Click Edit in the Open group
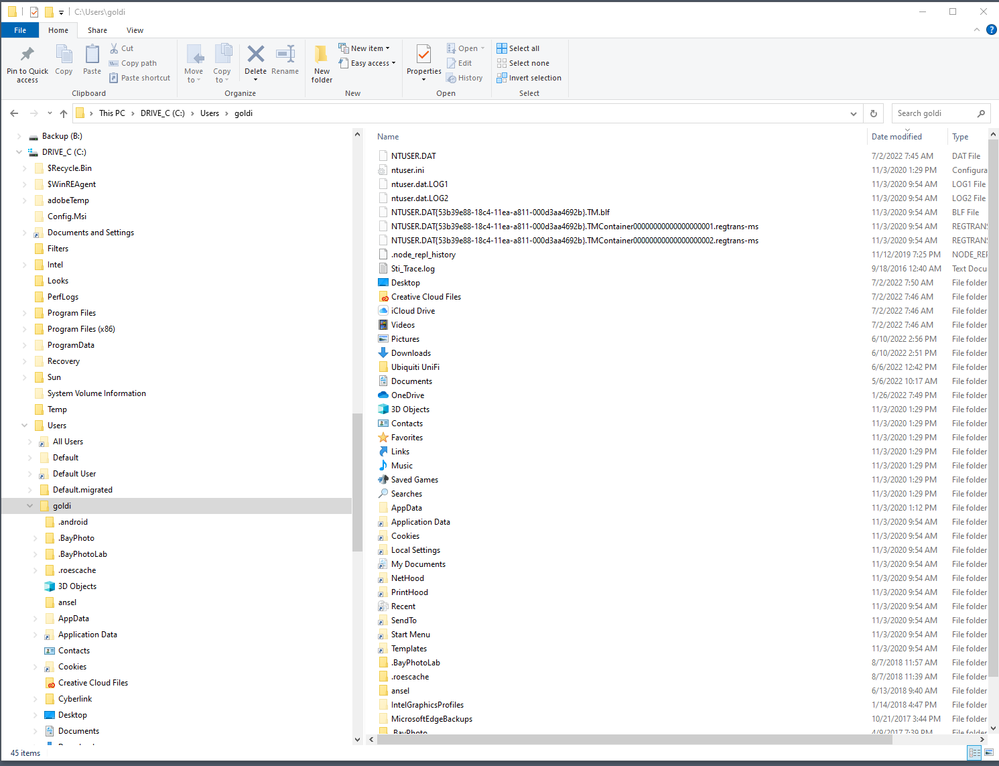The image size is (999, 766). tap(459, 63)
